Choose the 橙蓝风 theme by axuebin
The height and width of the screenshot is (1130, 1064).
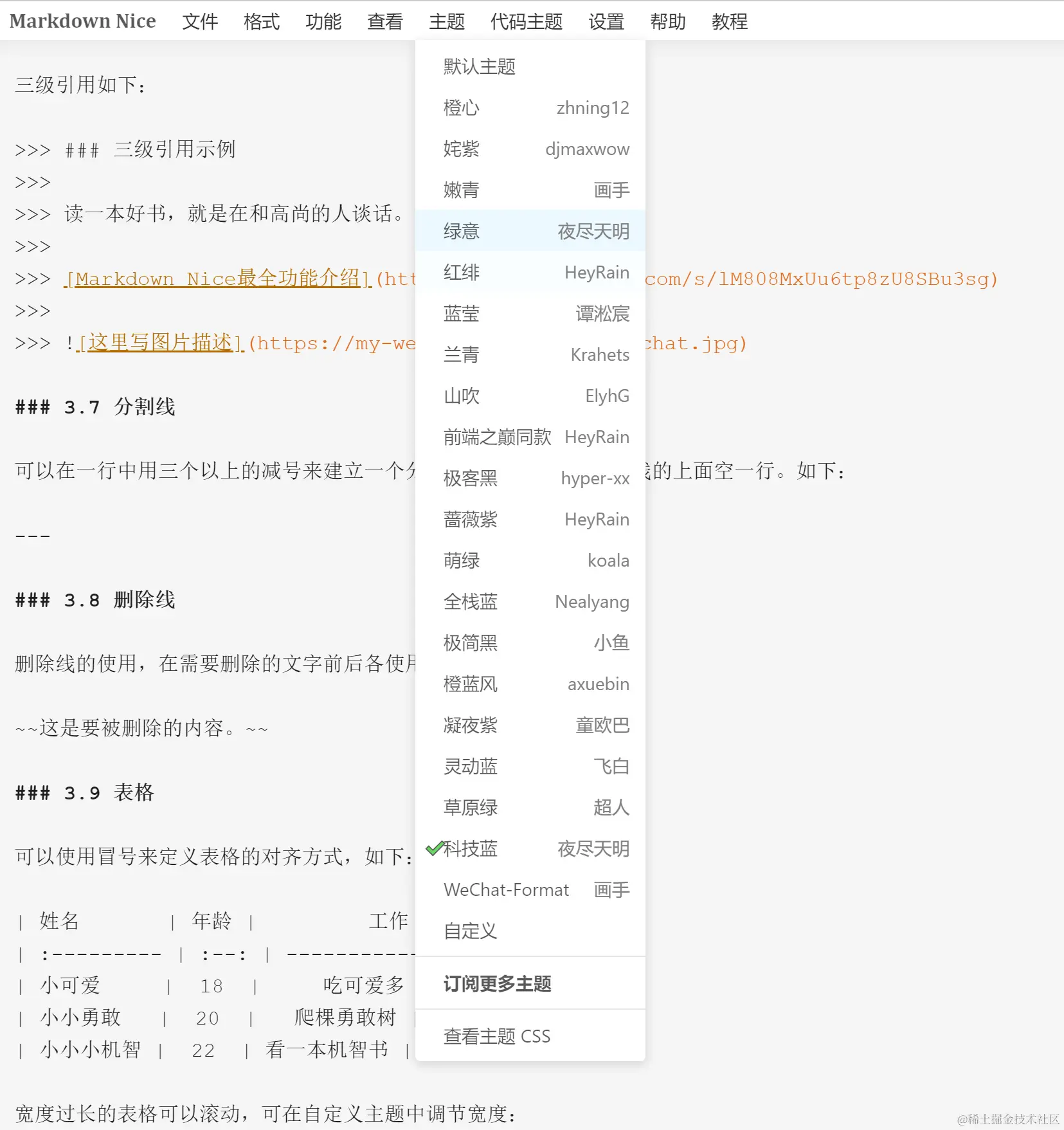(530, 684)
